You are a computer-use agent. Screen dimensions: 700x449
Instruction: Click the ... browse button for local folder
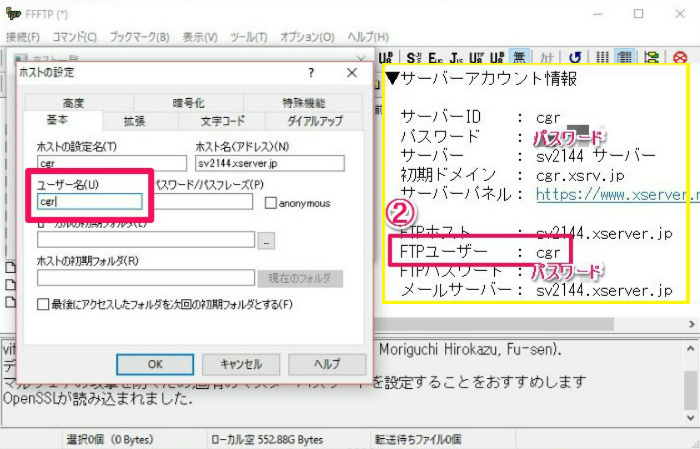266,241
